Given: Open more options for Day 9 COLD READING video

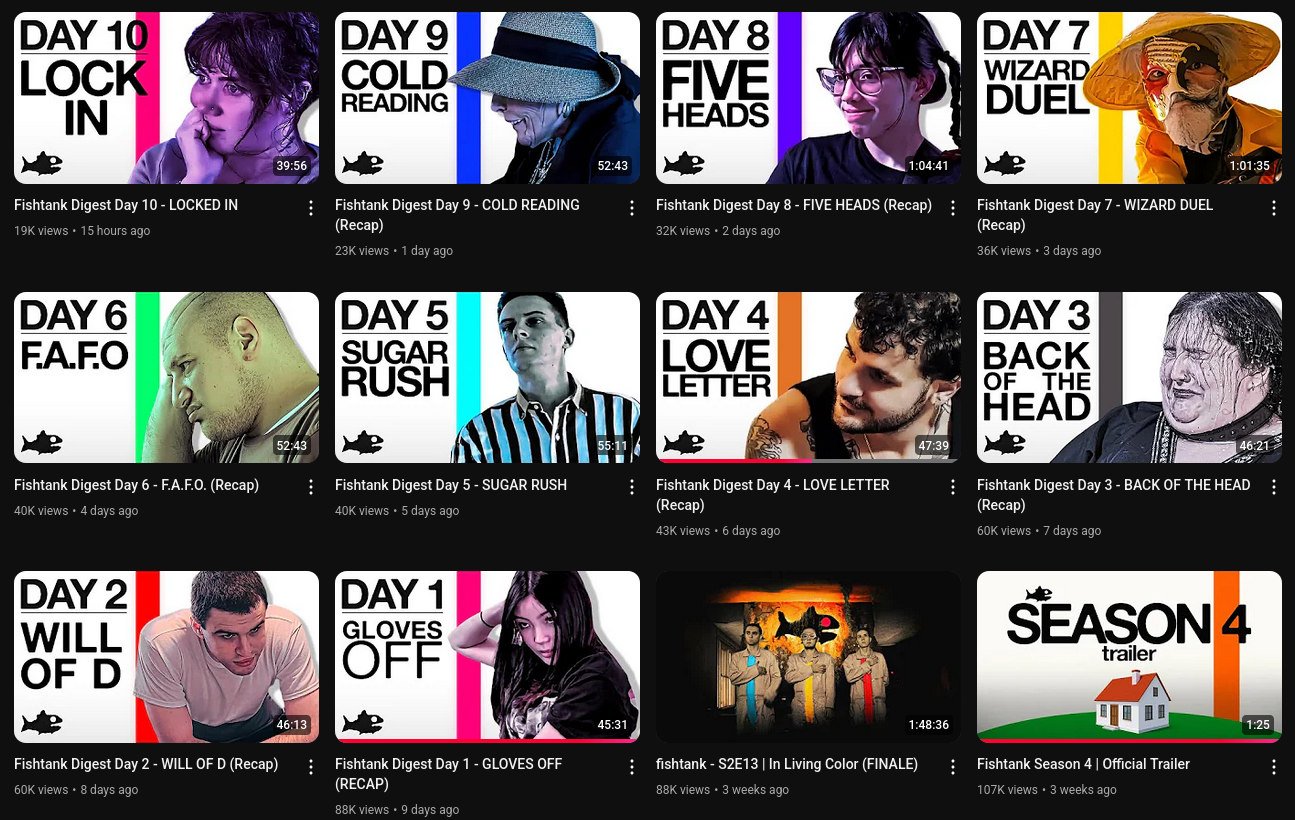Looking at the screenshot, I should (632, 208).
